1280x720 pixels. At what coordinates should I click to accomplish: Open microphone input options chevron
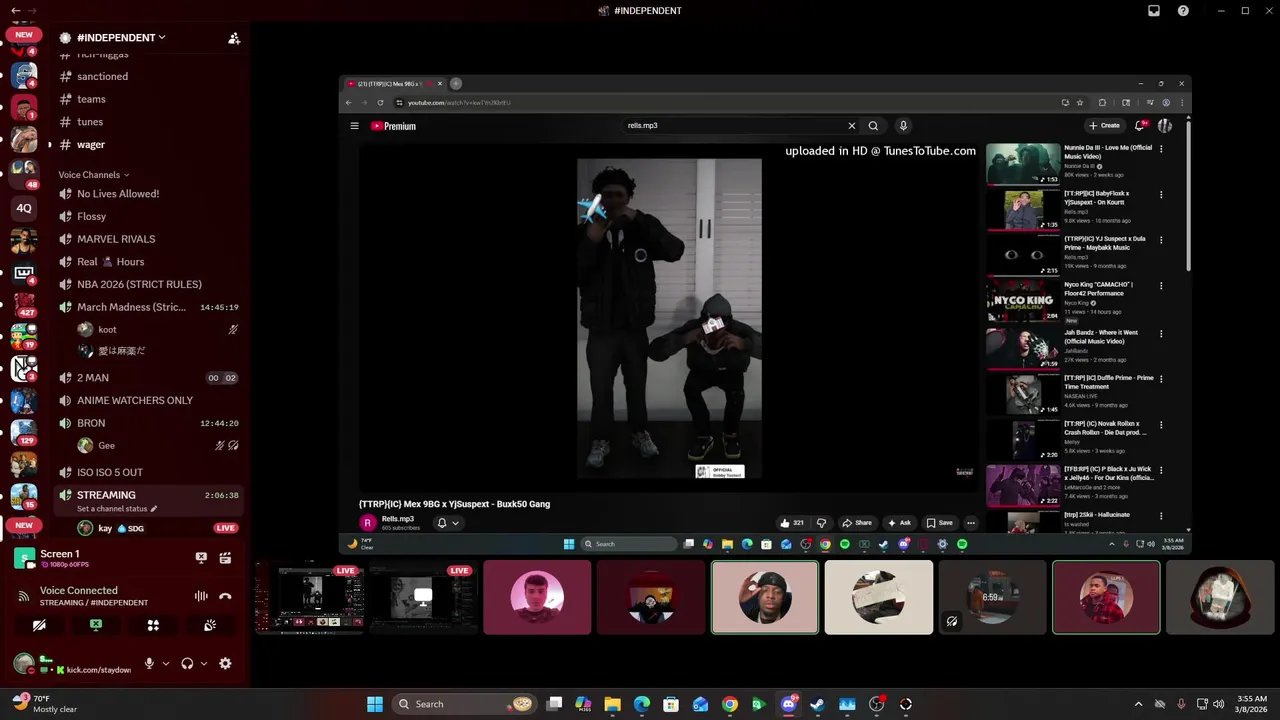[x=166, y=663]
